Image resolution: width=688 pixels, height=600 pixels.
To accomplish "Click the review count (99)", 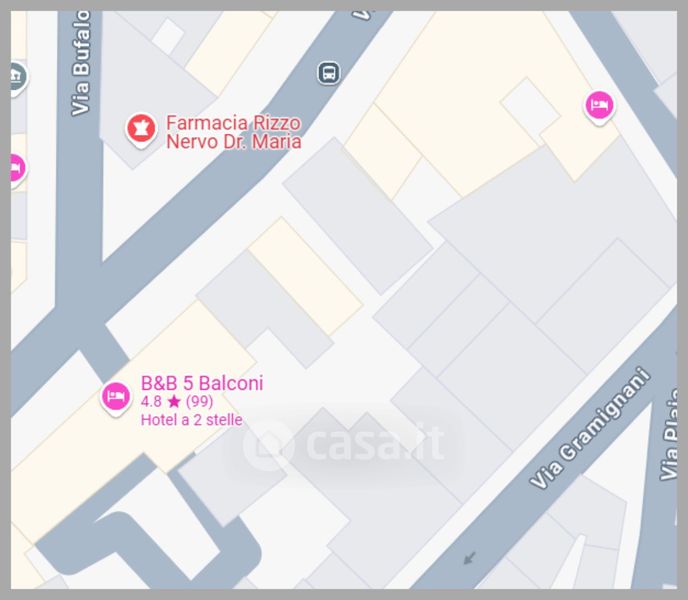I will tap(200, 401).
